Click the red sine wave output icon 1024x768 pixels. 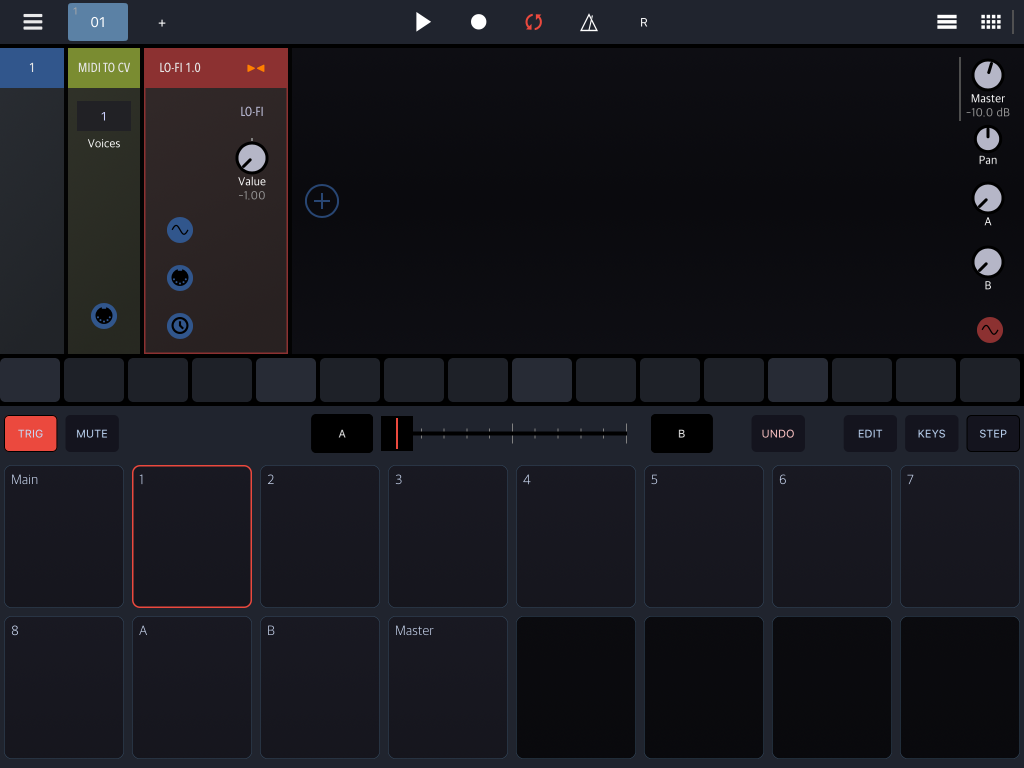(989, 330)
